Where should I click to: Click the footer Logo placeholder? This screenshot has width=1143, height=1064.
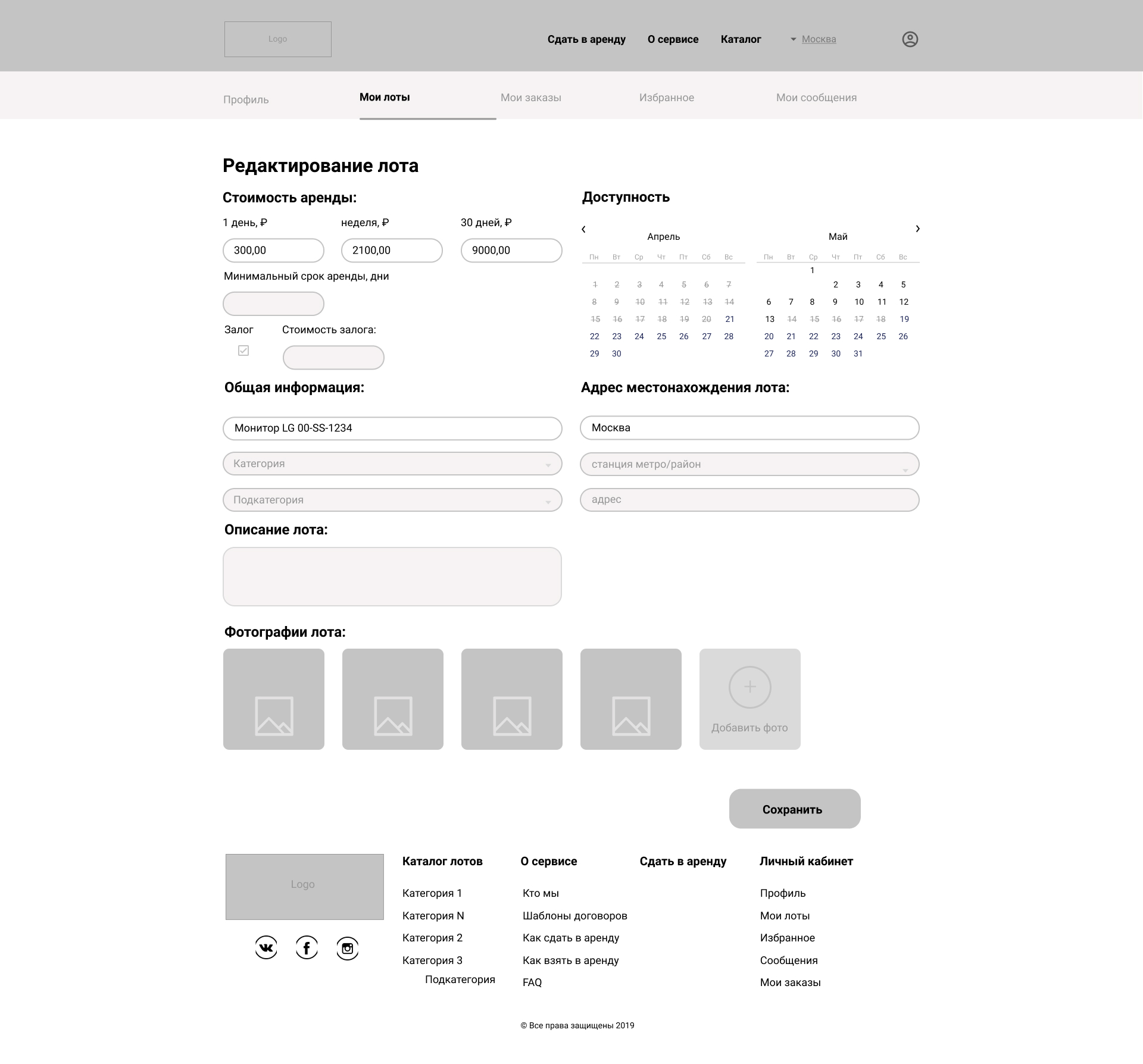[305, 887]
